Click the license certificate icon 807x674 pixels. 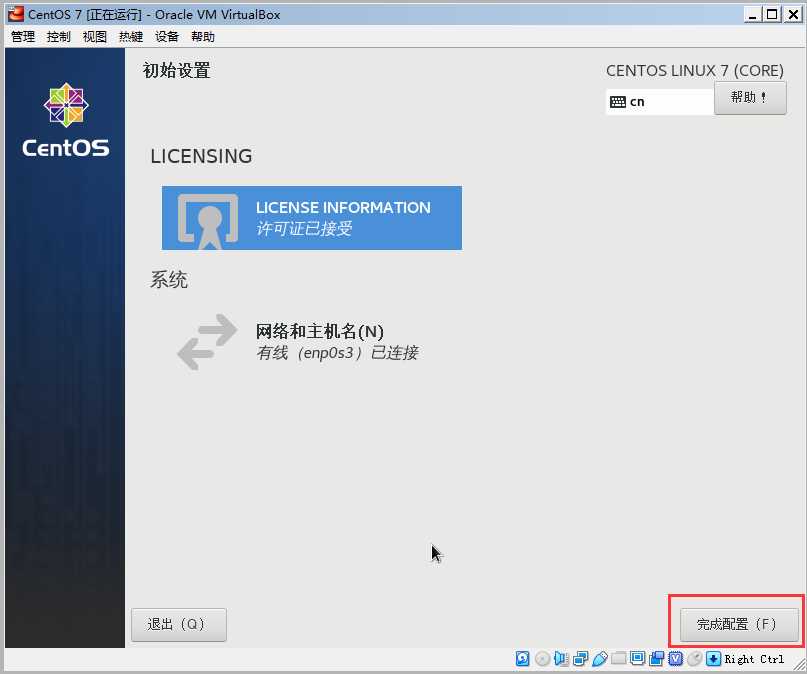[208, 221]
